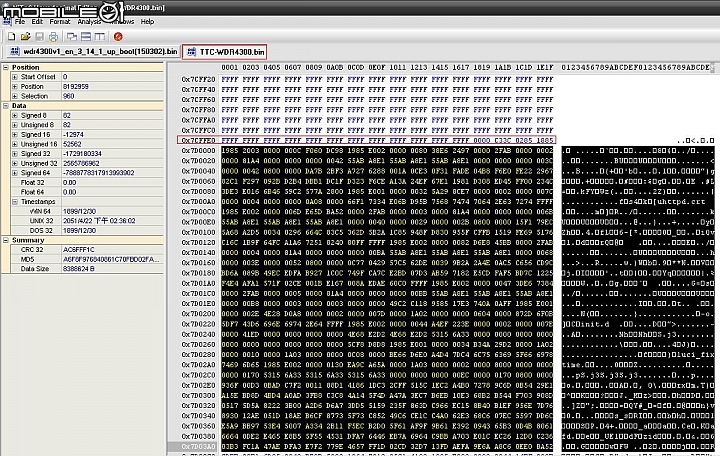Expand the Signed 8 row
This screenshot has width=720, height=456.
point(15,115)
